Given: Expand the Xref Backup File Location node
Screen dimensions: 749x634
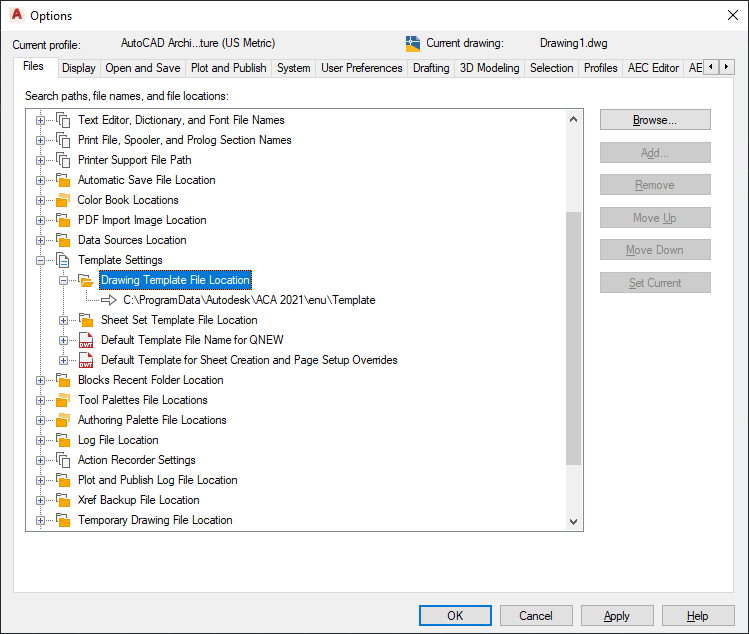Looking at the screenshot, I should 41,501.
